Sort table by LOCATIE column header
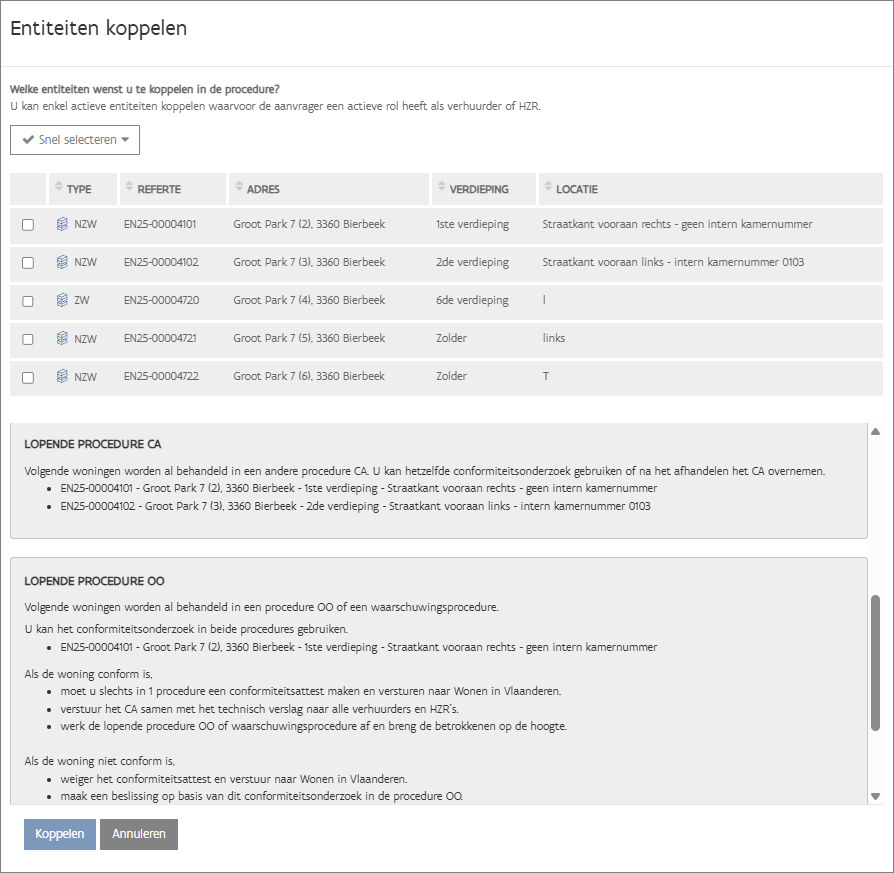 click(576, 189)
